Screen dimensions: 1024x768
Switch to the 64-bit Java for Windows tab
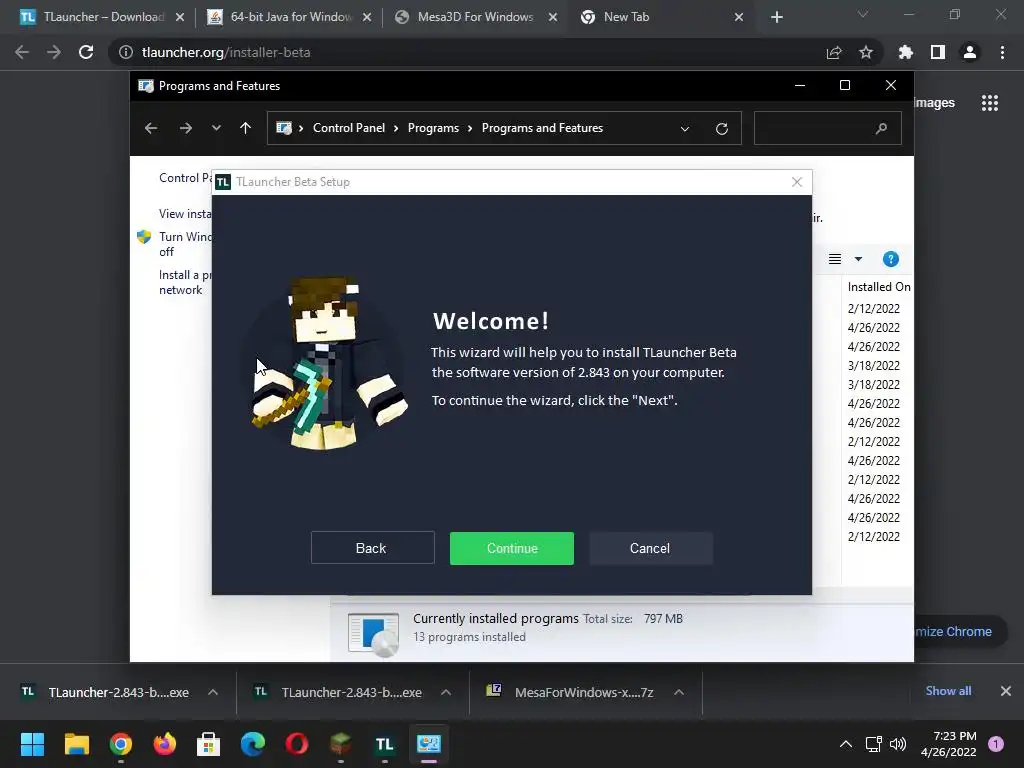287,17
